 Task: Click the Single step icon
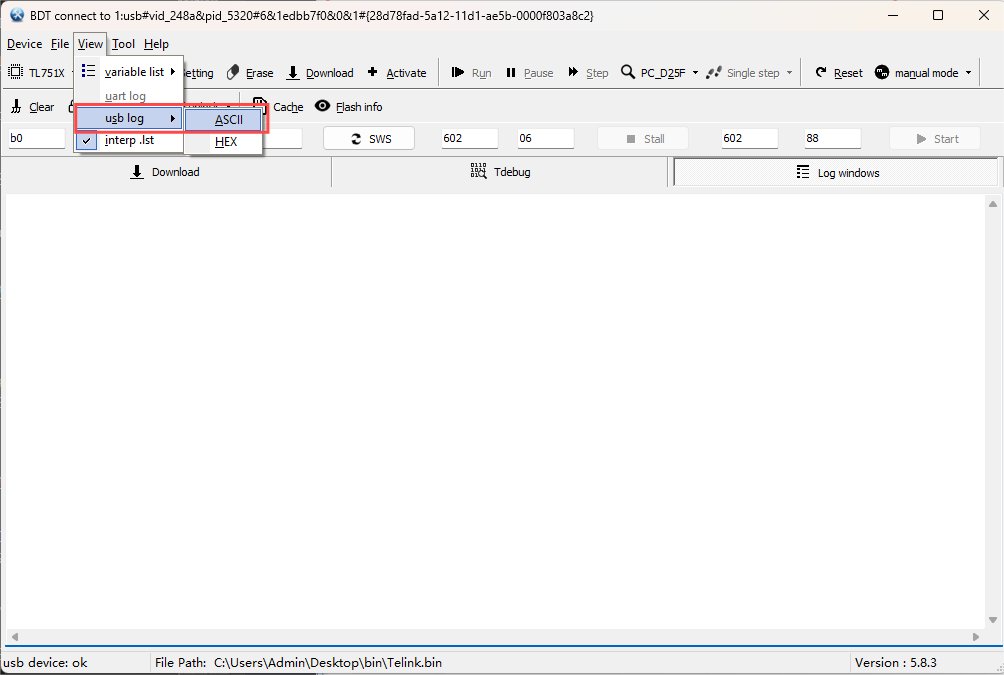click(713, 72)
